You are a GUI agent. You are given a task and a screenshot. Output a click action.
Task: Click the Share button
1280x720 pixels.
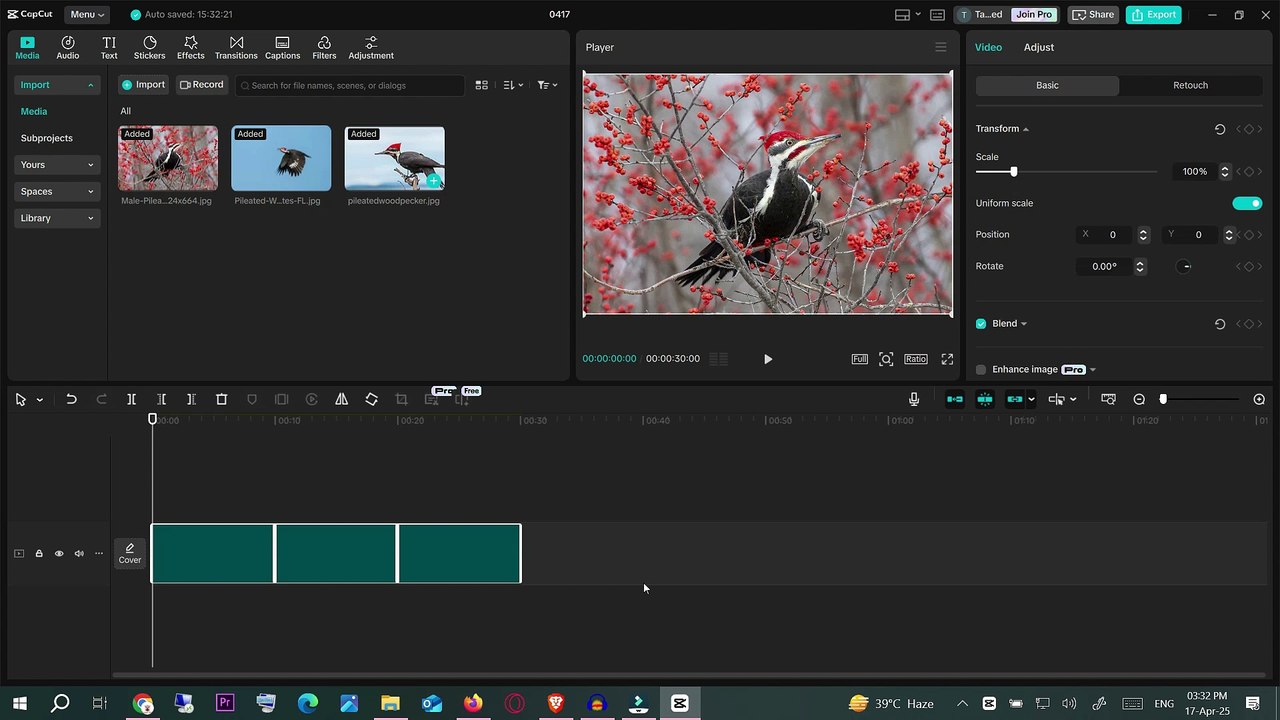pos(1092,14)
